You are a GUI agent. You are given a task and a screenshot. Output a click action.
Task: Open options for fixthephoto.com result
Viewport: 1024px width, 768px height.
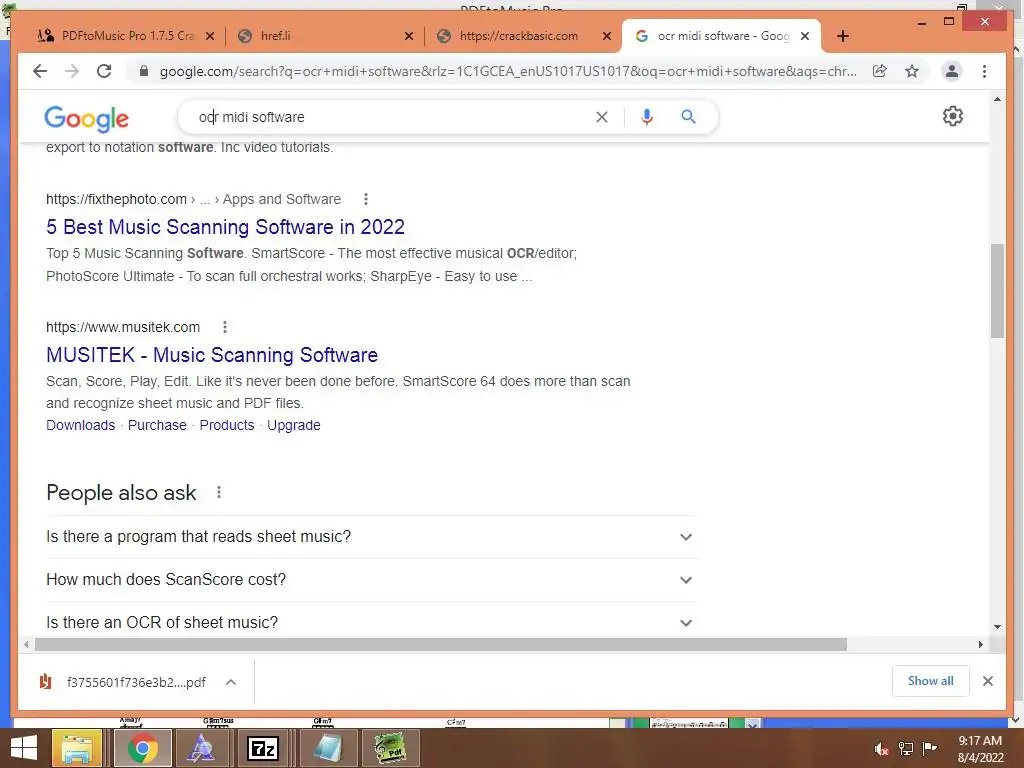click(366, 199)
